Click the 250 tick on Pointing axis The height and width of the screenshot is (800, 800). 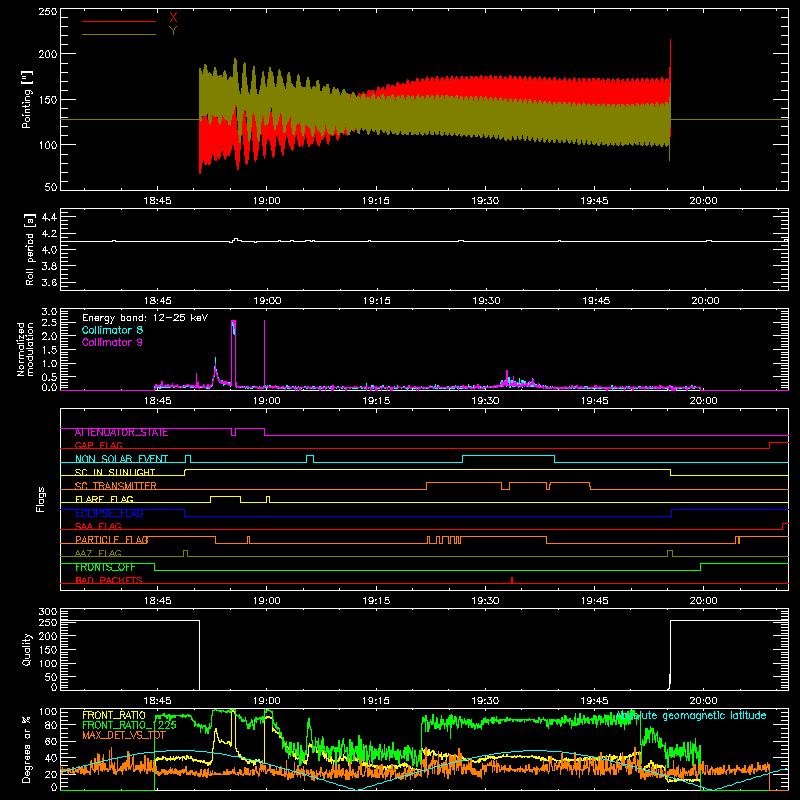[x=47, y=11]
